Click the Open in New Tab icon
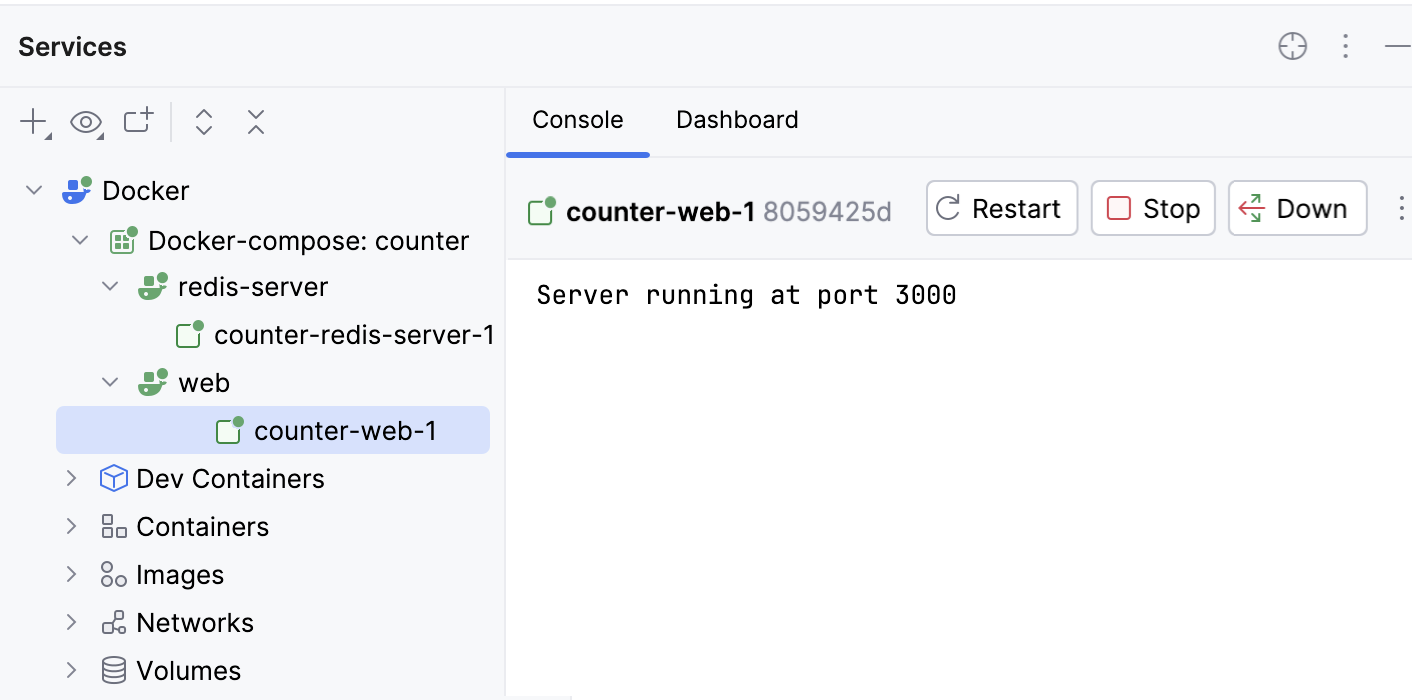Image resolution: width=1412 pixels, height=700 pixels. point(138,121)
